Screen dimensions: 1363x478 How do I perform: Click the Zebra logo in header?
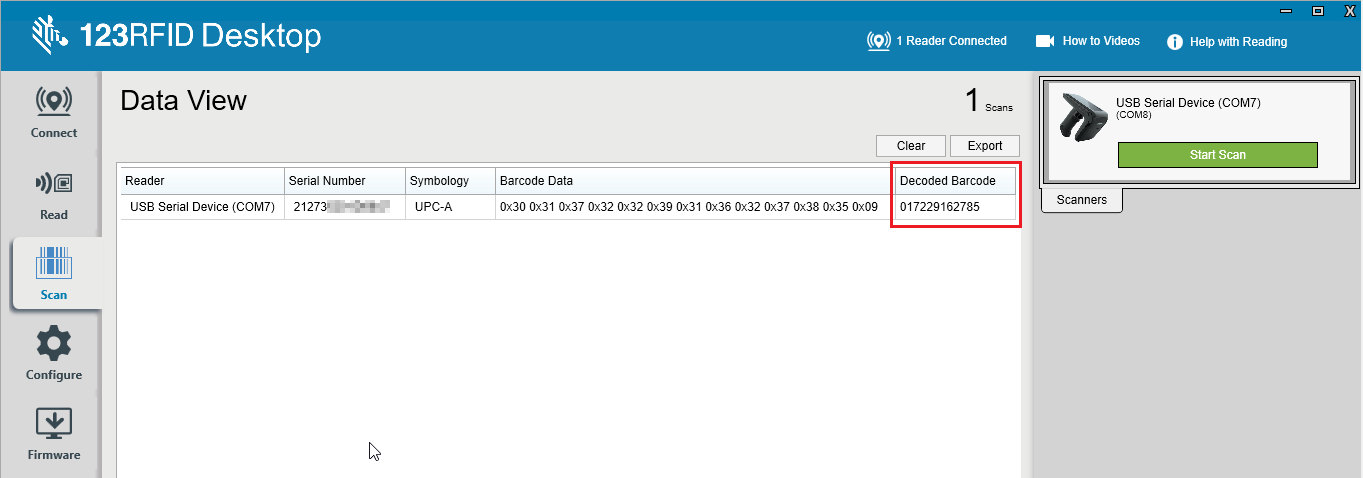[47, 35]
